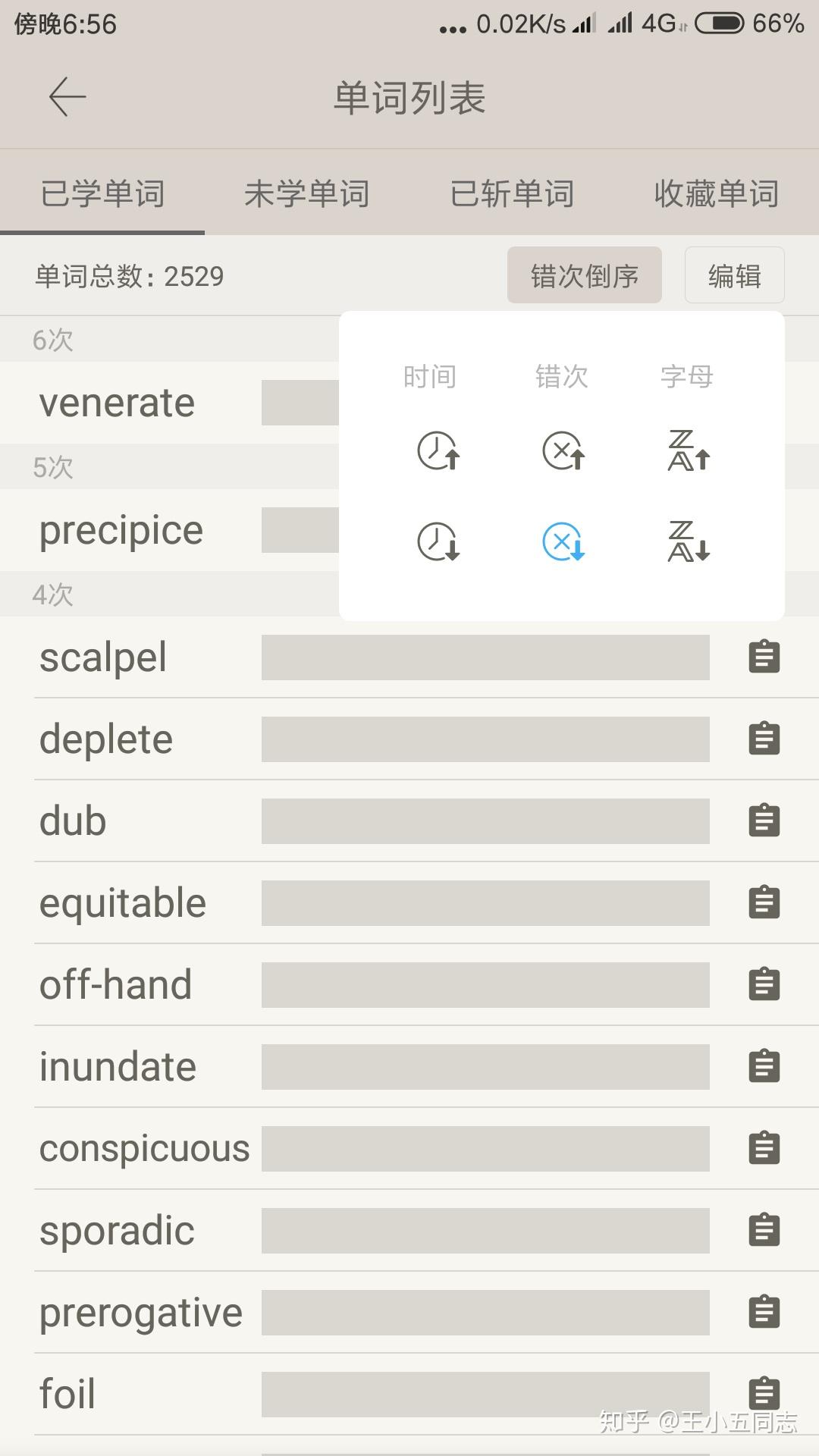This screenshot has width=819, height=1456.
Task: Collapse the 错次倒序 sort dropdown
Action: [x=584, y=275]
